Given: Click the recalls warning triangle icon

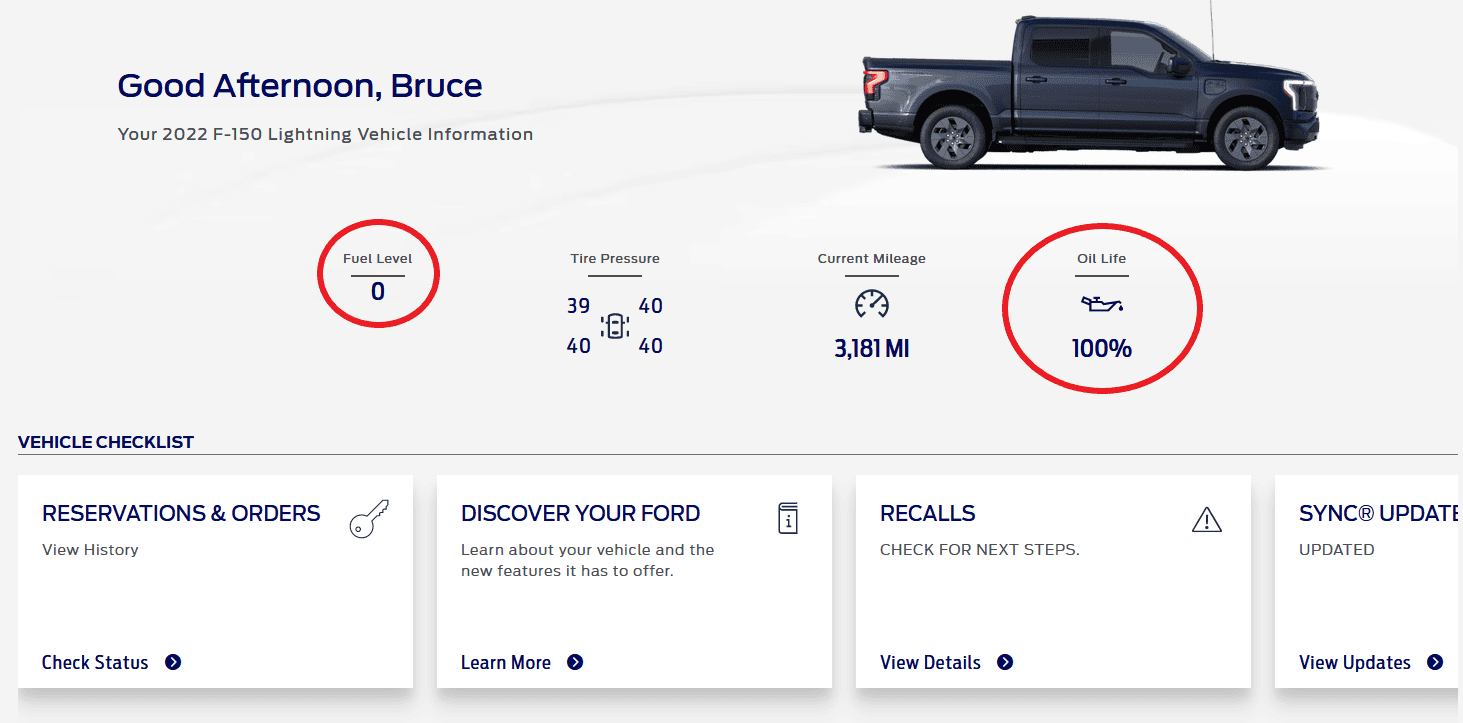Looking at the screenshot, I should tap(1207, 519).
